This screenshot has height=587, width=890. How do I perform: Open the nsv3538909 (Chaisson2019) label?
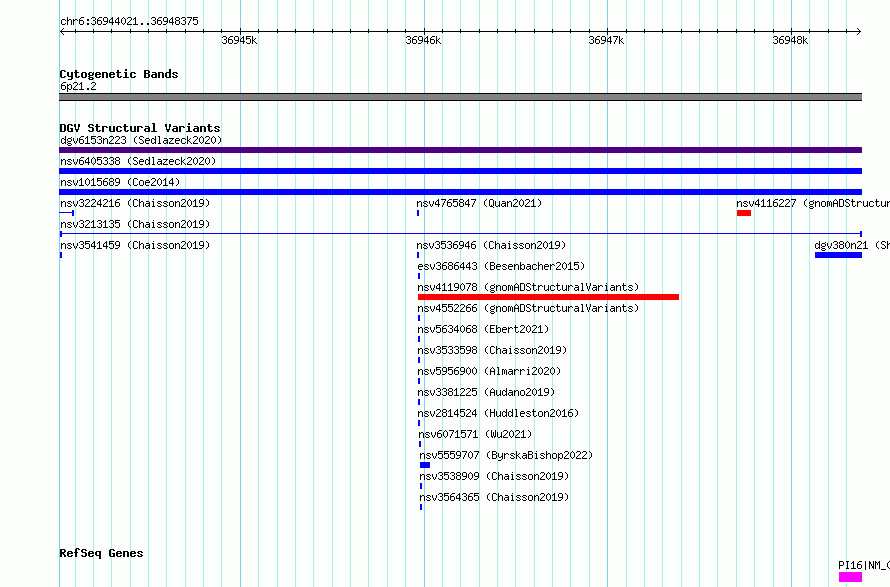[x=494, y=476]
